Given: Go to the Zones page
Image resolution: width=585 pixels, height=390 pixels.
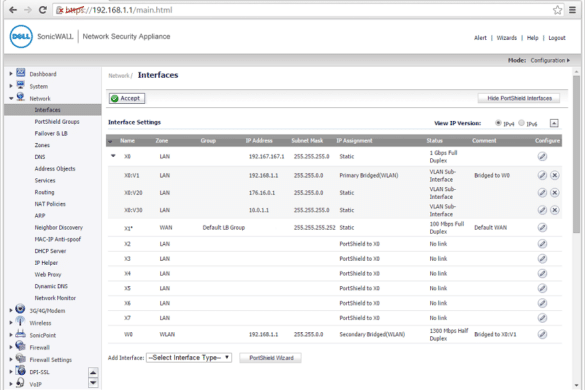Looking at the screenshot, I should point(42,145).
